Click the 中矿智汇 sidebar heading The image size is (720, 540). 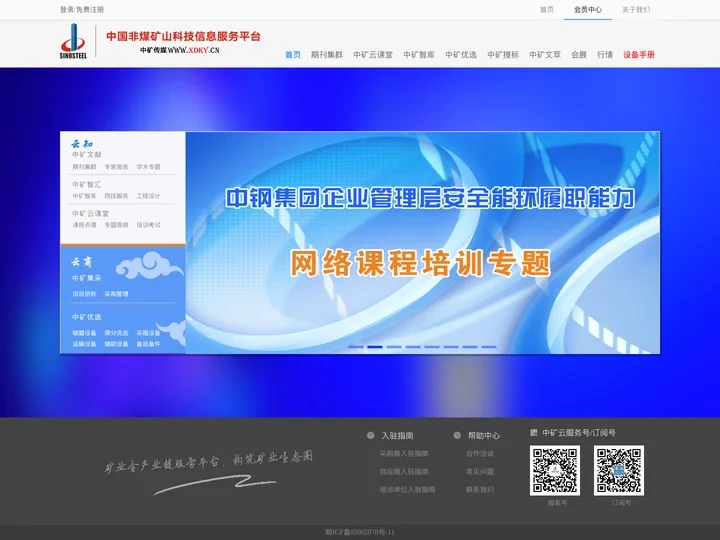[87, 184]
